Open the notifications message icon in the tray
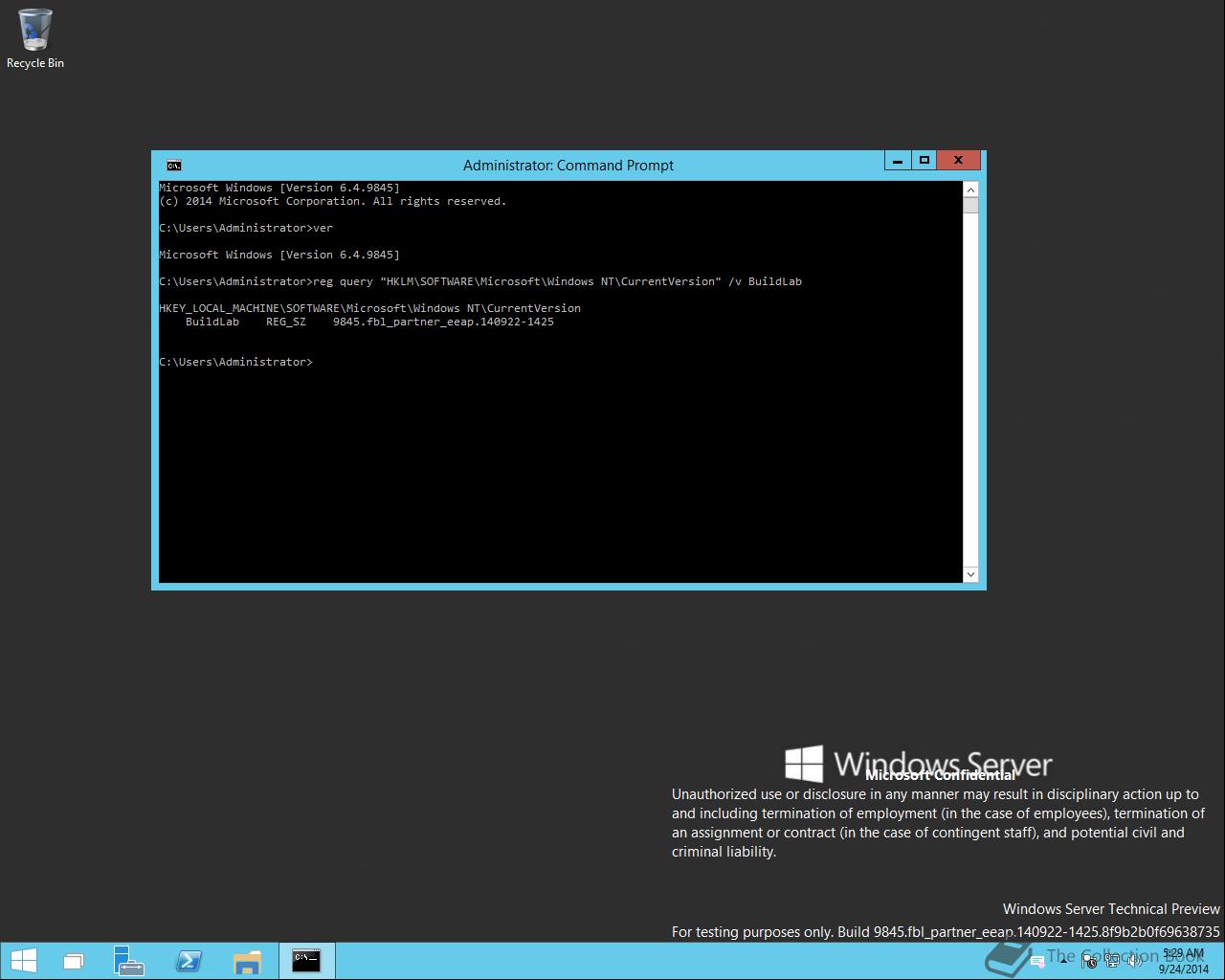Viewport: 1225px width, 980px height. (x=1037, y=961)
